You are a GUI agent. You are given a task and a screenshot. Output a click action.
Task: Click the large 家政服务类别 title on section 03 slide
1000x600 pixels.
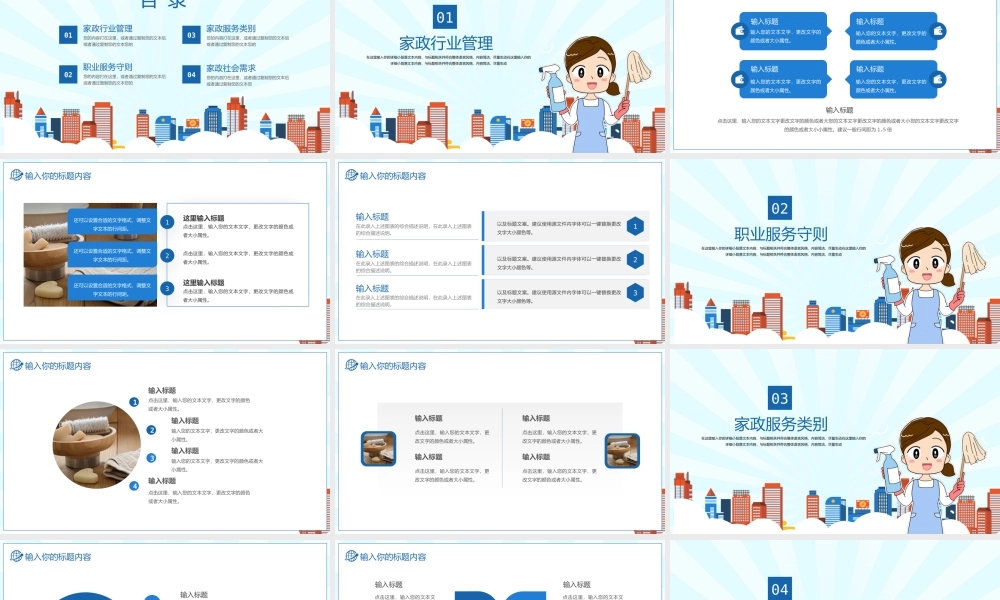coord(781,424)
